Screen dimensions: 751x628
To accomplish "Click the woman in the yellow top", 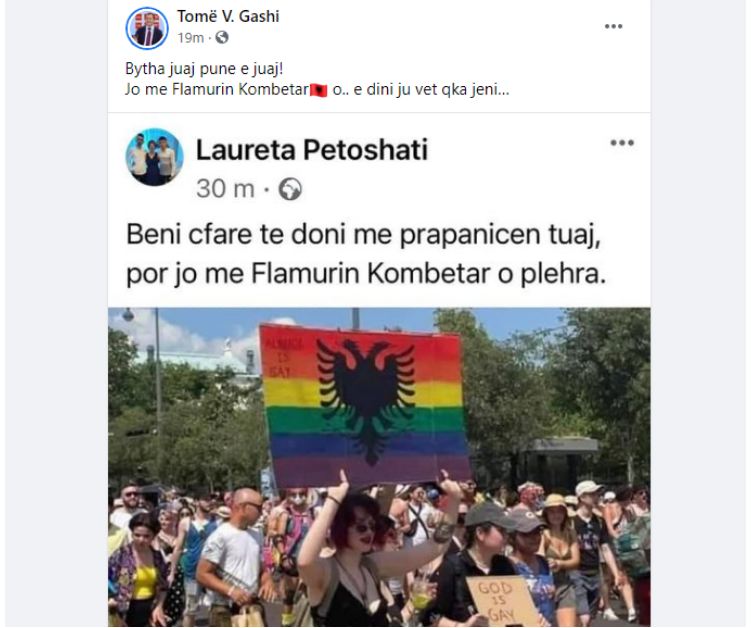I will pyautogui.click(x=140, y=570).
